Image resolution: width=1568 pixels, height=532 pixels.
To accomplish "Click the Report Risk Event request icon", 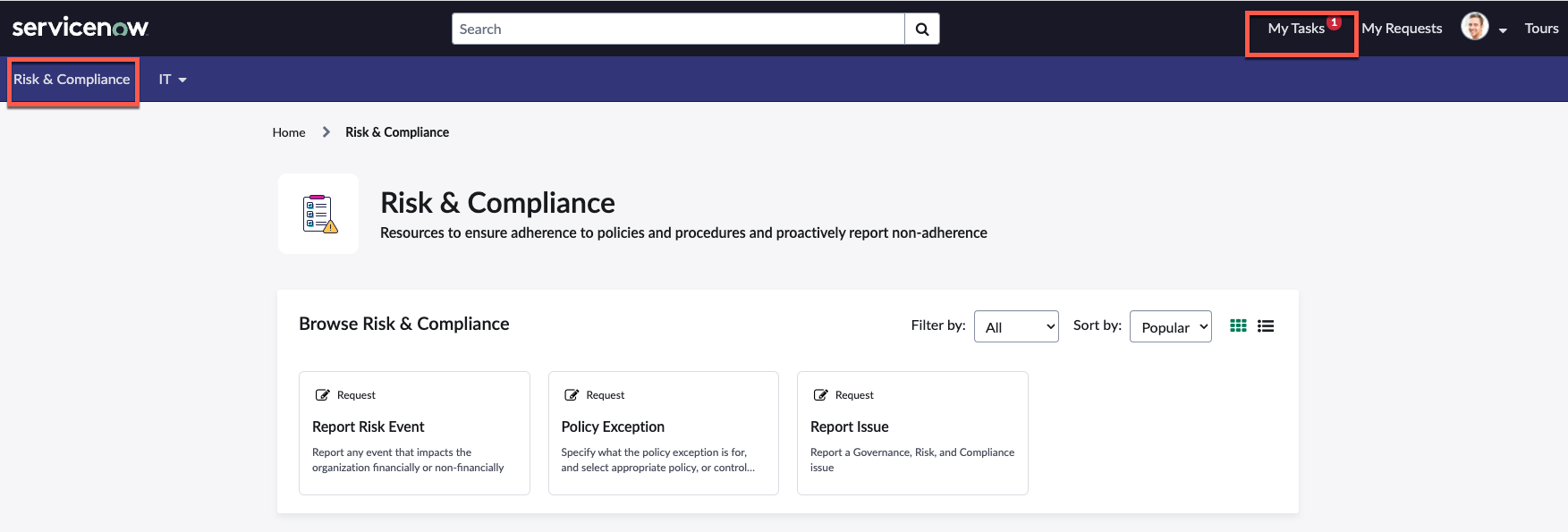I will pyautogui.click(x=323, y=395).
